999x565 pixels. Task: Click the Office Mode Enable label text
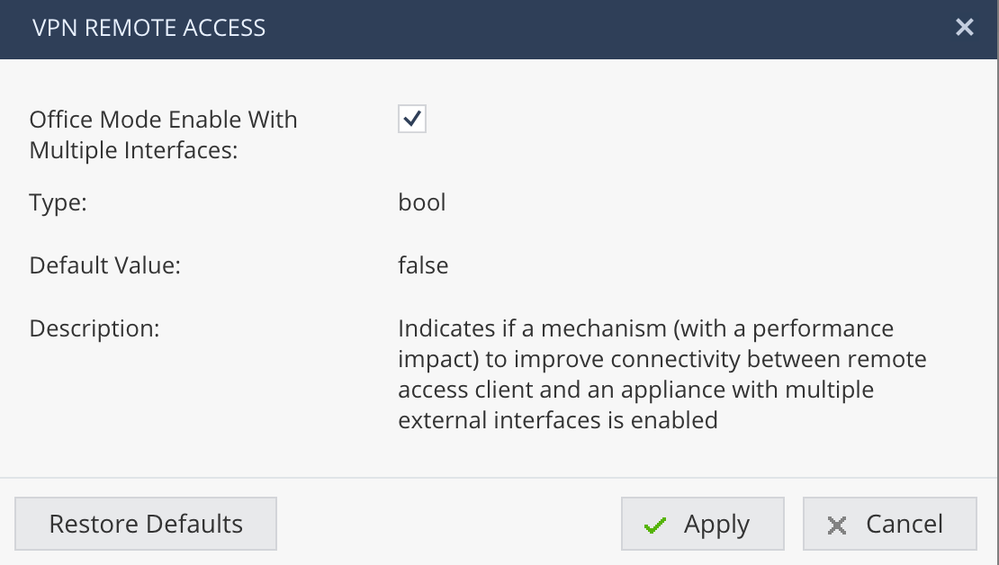click(x=163, y=120)
